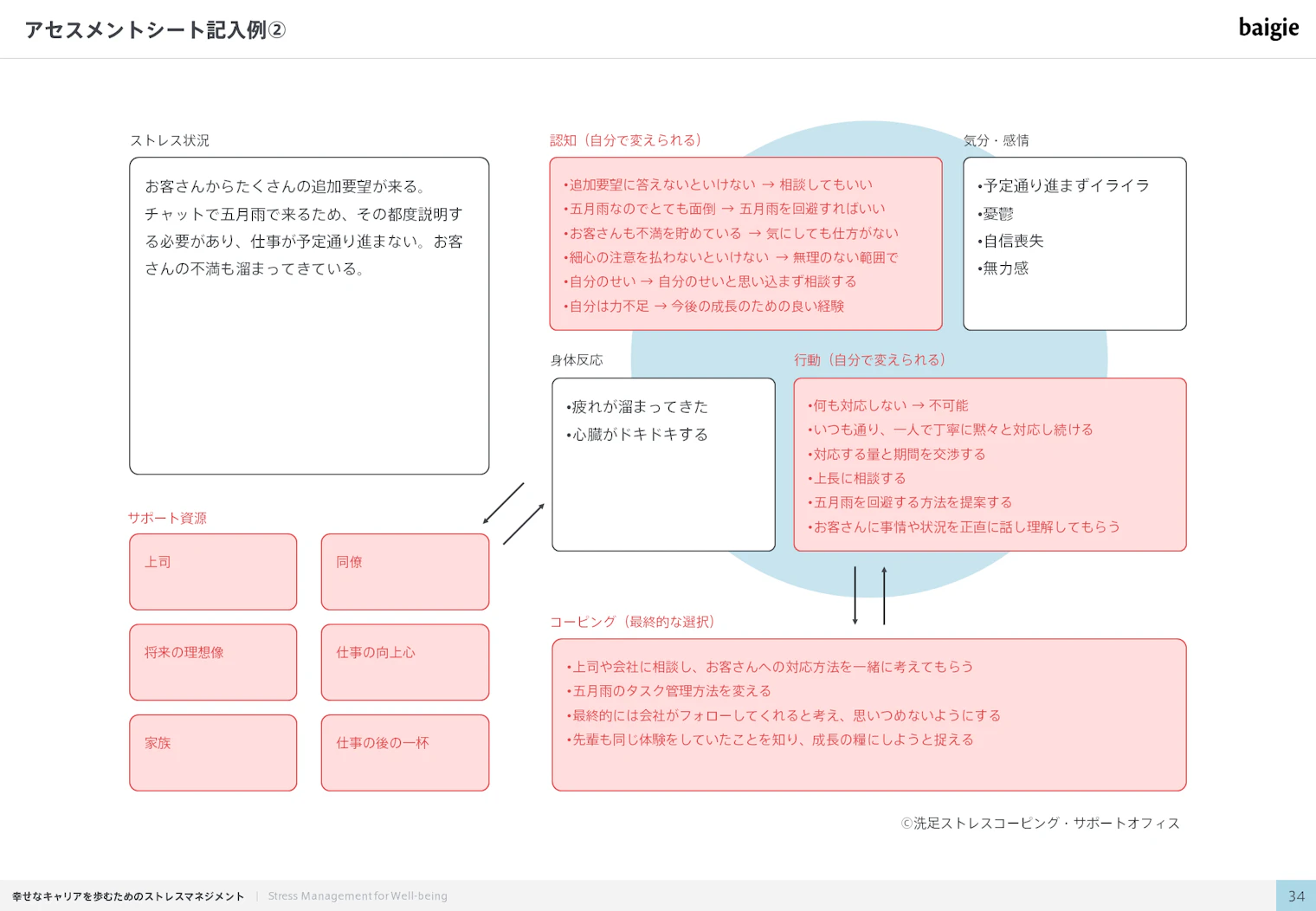Screen dimensions: 1316x911
Task: Click the line お客さんも不満を貯めている → 気にしても仕方がない
Action: [731, 233]
